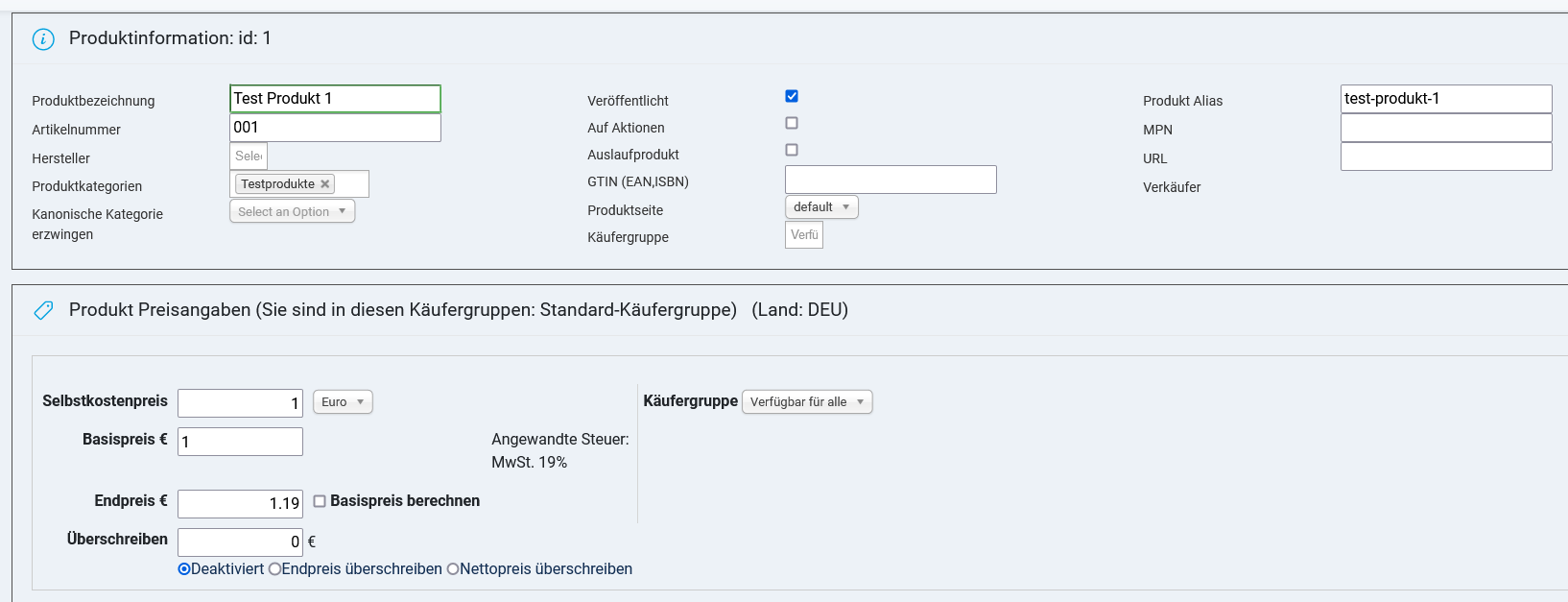This screenshot has height=602, width=1568.
Task: Tick the Auslaufprodukt checkbox
Action: (792, 150)
